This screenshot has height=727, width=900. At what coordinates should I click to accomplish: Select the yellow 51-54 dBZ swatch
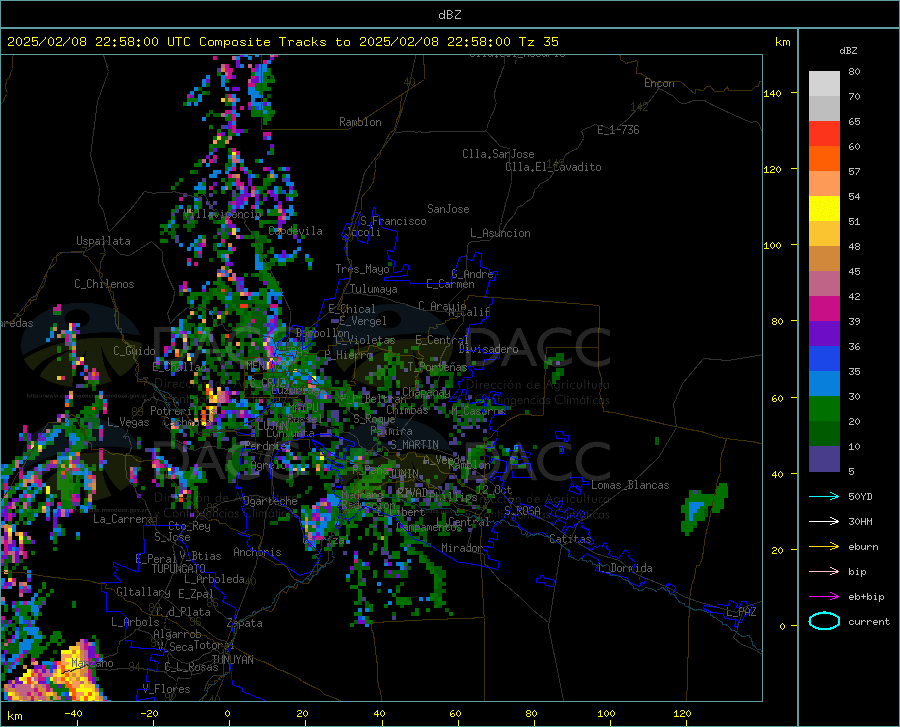pyautogui.click(x=824, y=209)
